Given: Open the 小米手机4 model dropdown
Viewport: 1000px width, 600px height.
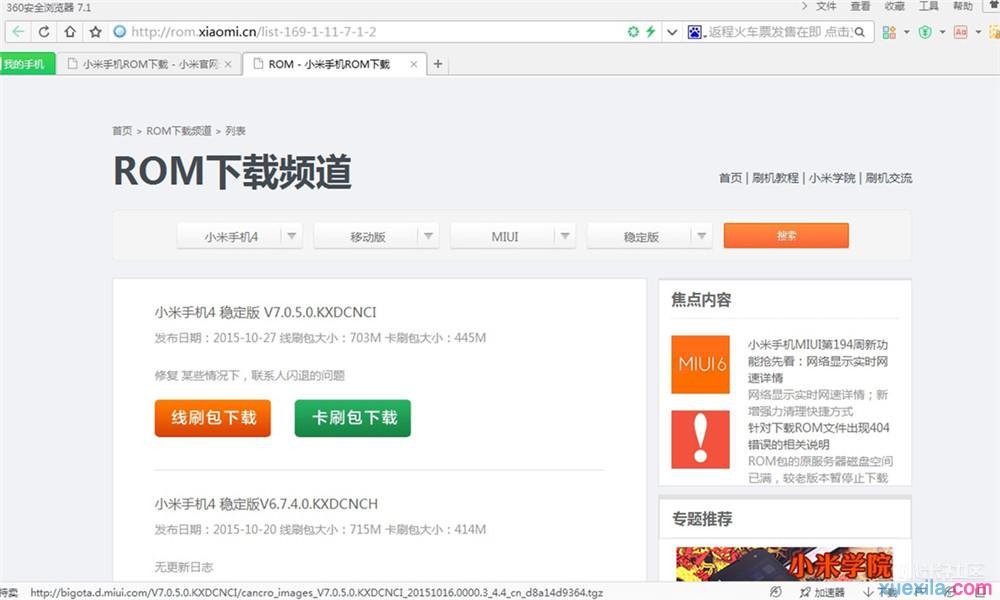Looking at the screenshot, I should point(240,237).
